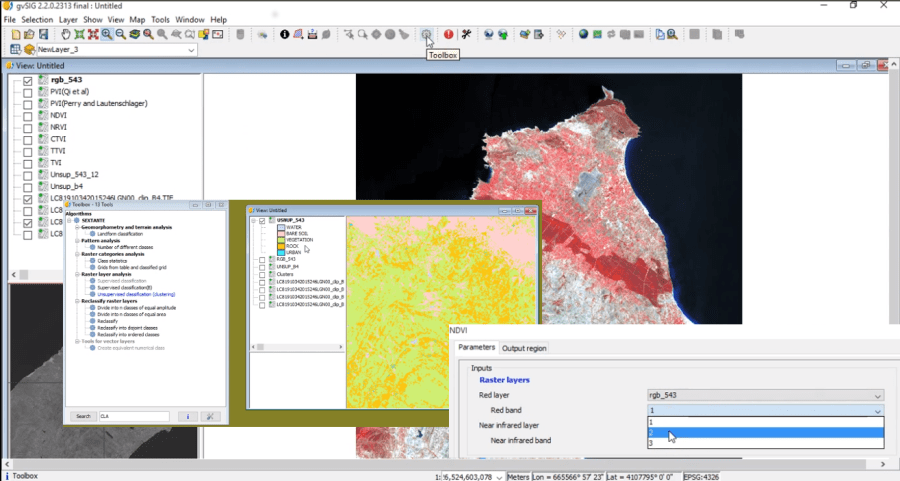Click the Open project folder icon
The height and width of the screenshot is (481, 900).
(x=28, y=34)
